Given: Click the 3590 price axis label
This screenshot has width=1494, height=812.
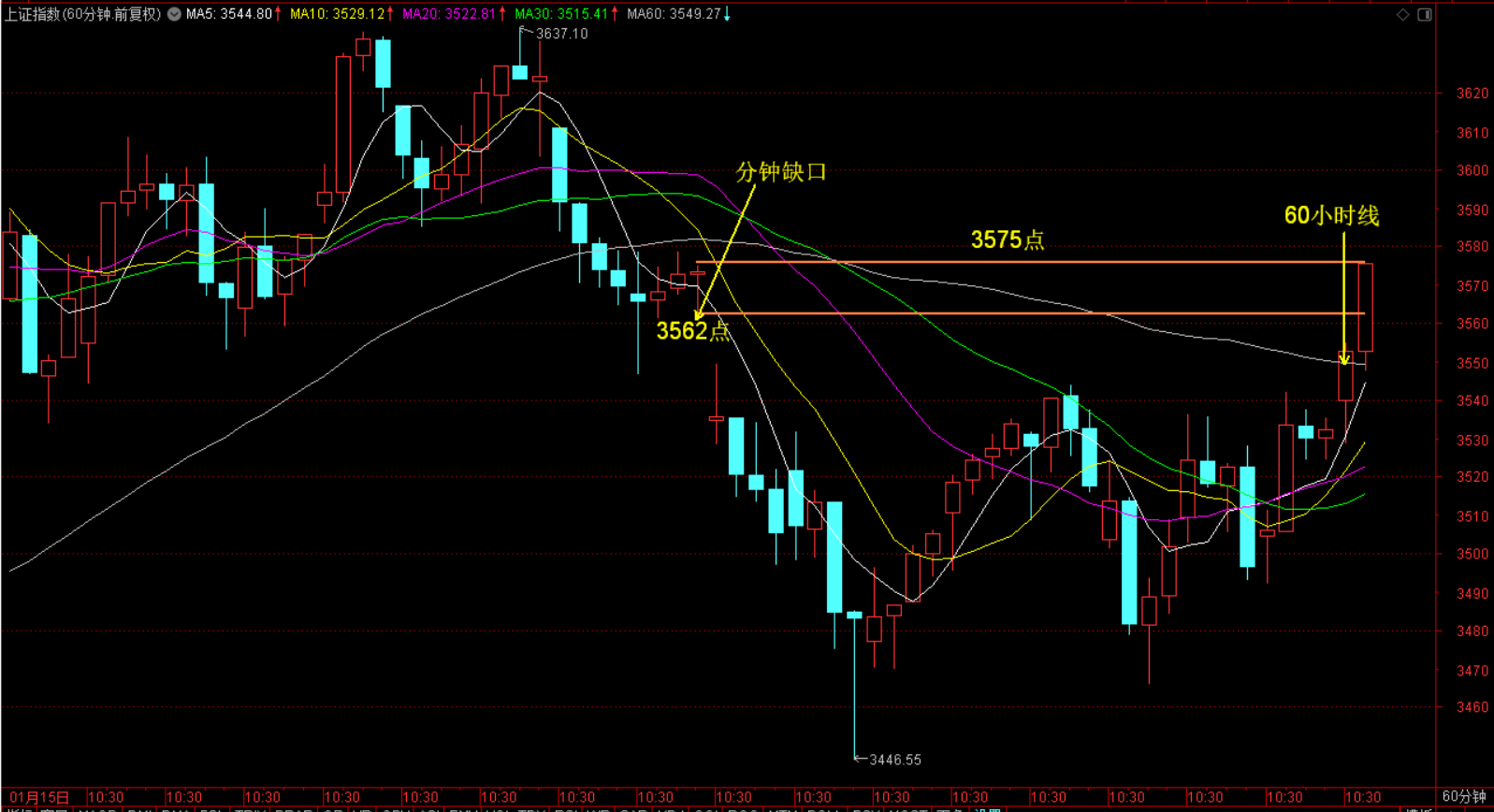Looking at the screenshot, I should click(1472, 210).
